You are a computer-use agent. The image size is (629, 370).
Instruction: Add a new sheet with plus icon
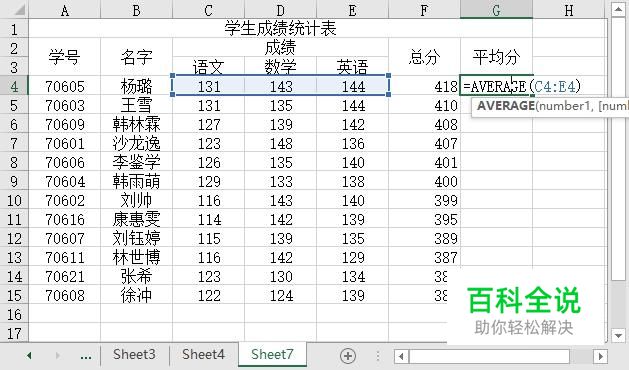(x=347, y=356)
